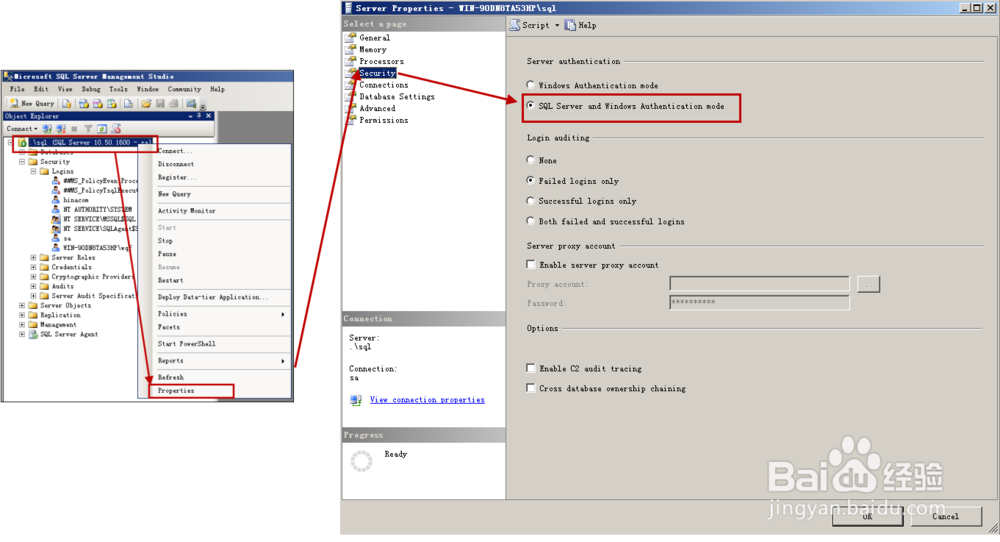Click the Security folder icon in tree
This screenshot has width=1000, height=542.
click(x=33, y=162)
